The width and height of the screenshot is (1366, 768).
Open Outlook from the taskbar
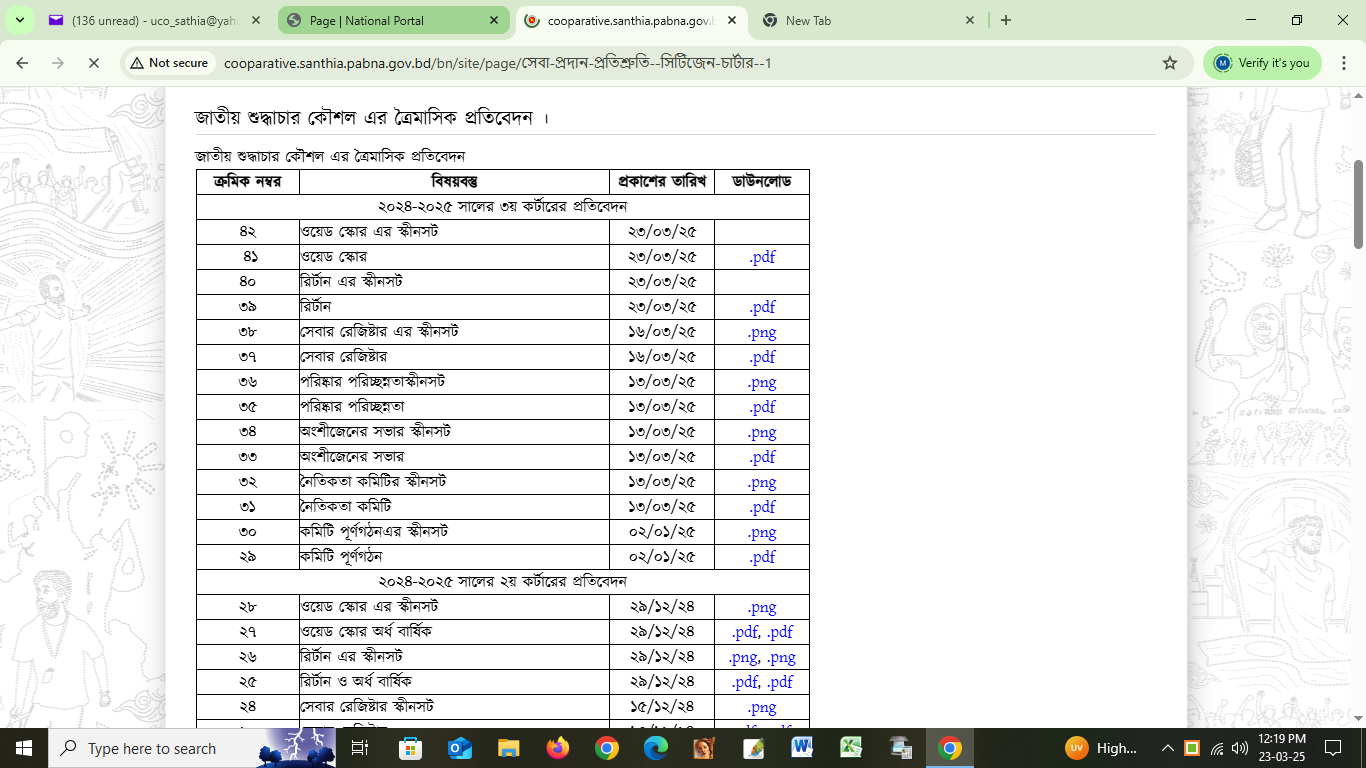click(459, 748)
